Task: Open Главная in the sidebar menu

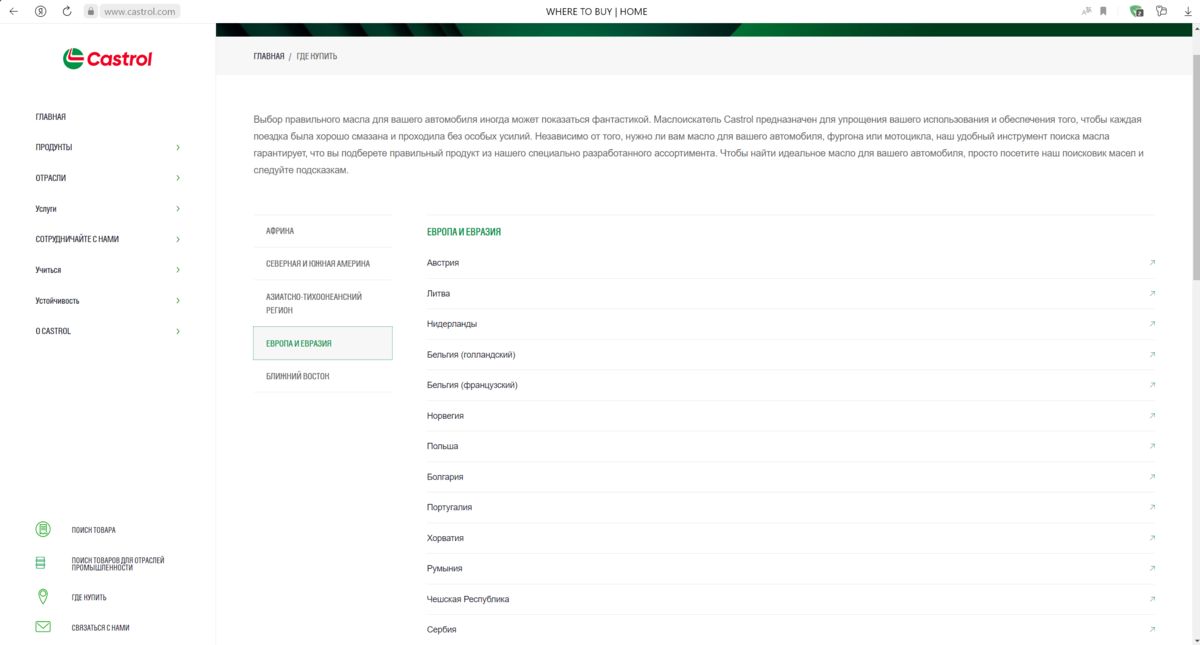Action: coord(51,117)
